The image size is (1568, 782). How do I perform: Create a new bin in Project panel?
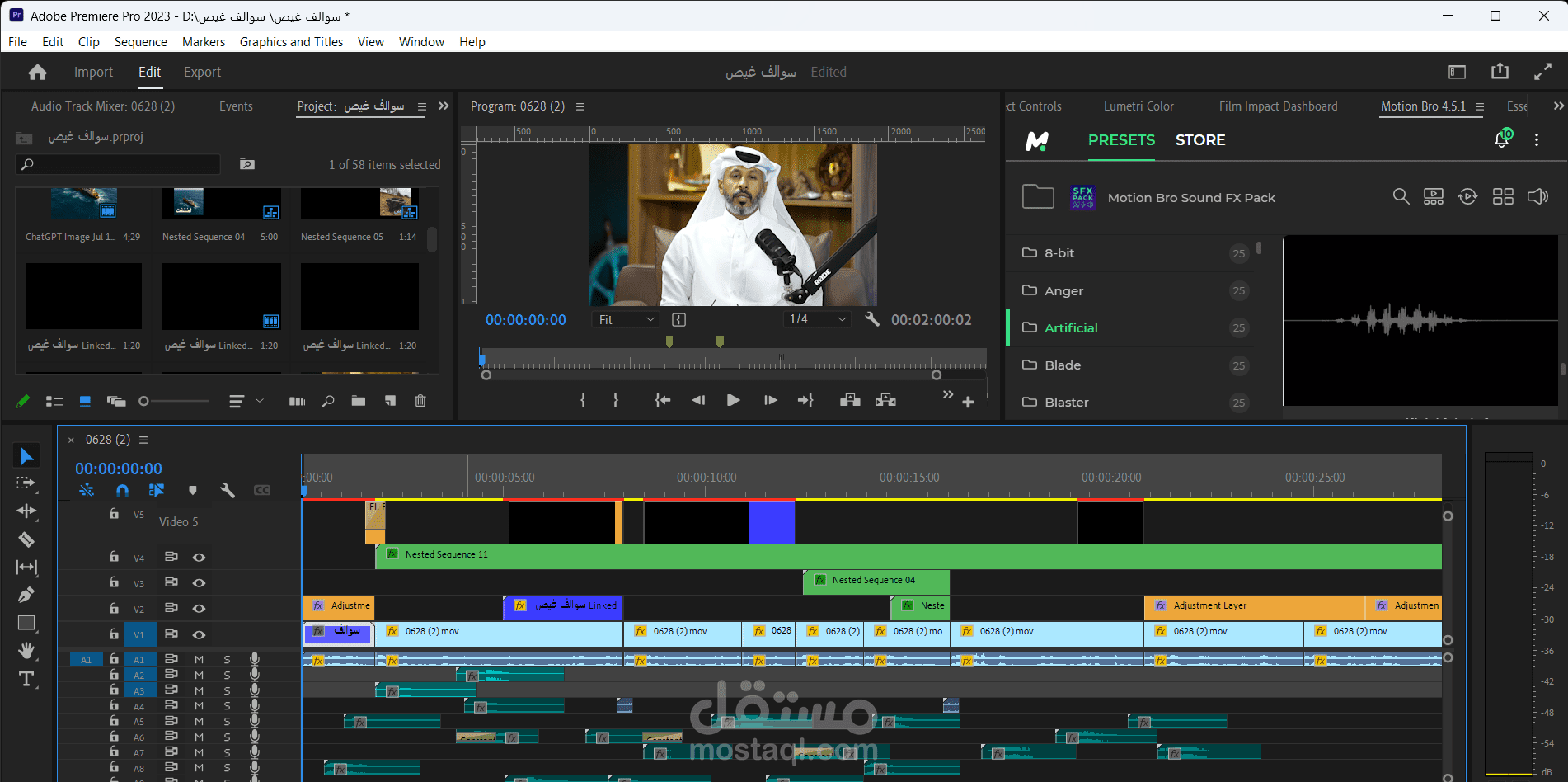359,401
